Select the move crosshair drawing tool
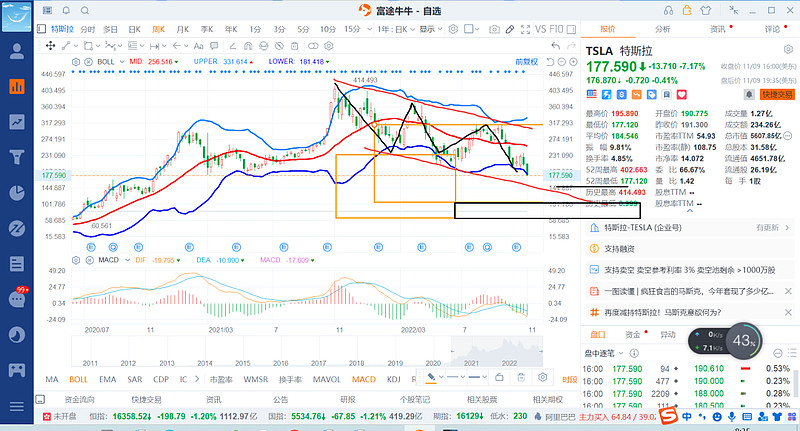Screen dimensions: 800x431 tap(50, 46)
